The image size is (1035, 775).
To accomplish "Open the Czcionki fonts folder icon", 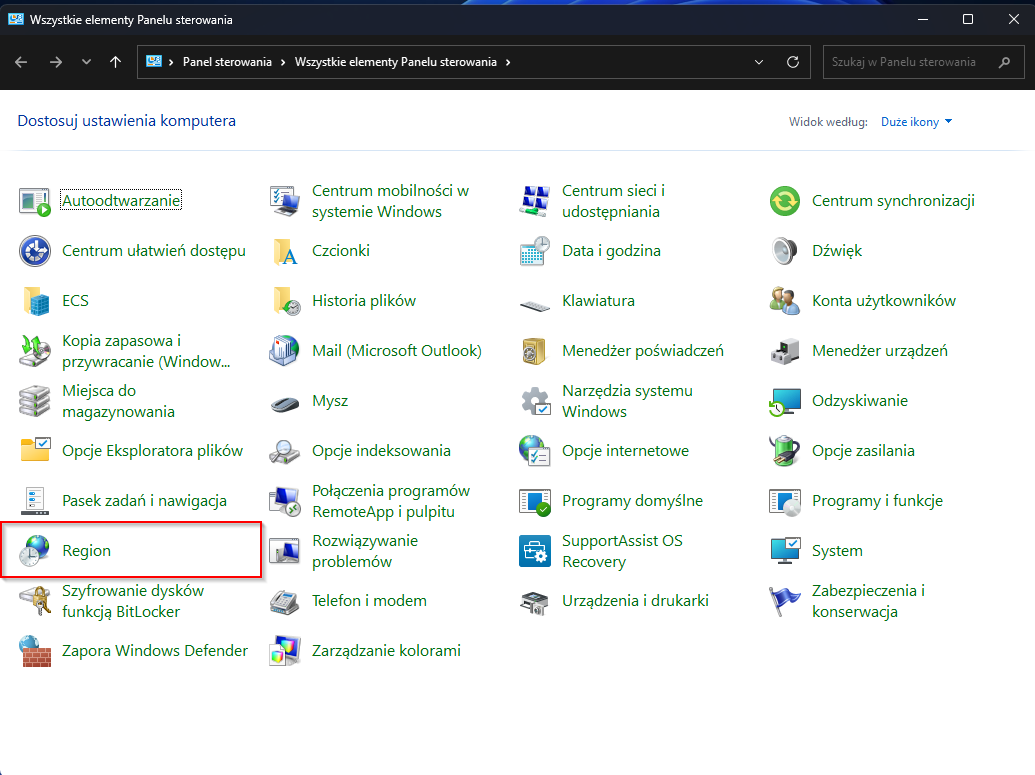I will (x=285, y=251).
